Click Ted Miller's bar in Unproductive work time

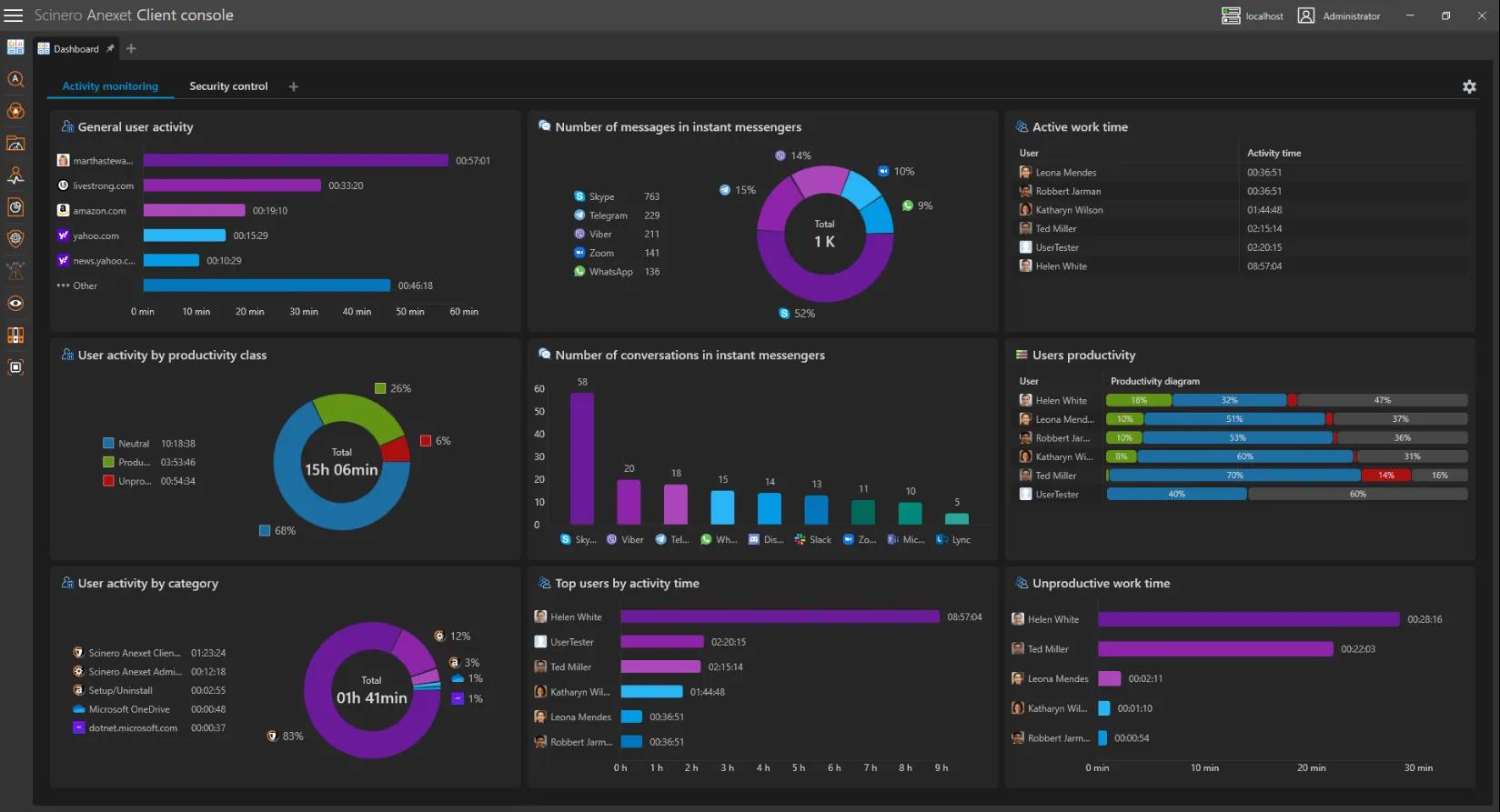1215,649
